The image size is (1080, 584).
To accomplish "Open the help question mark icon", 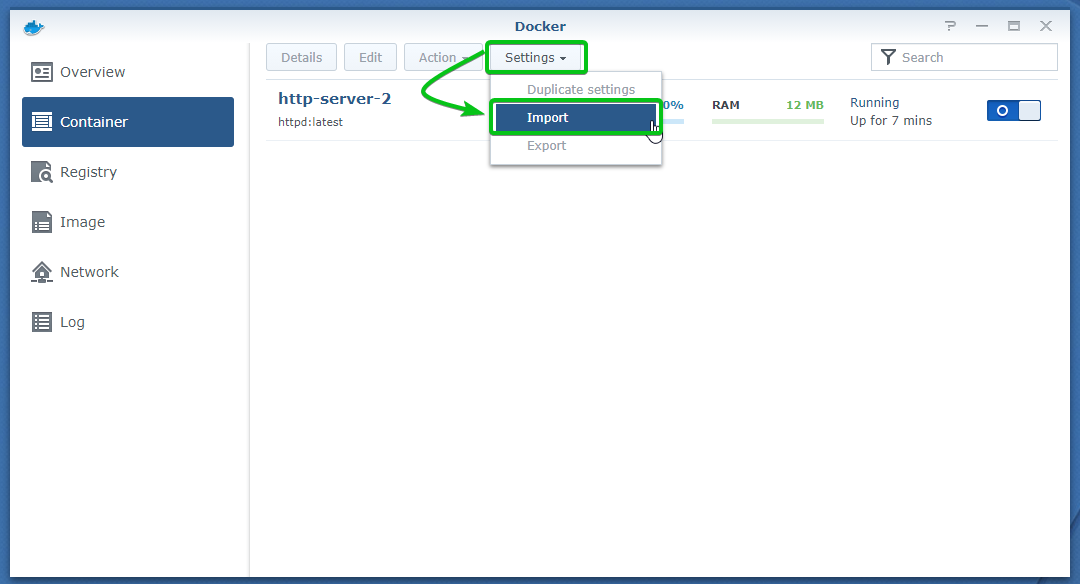I will (951, 26).
